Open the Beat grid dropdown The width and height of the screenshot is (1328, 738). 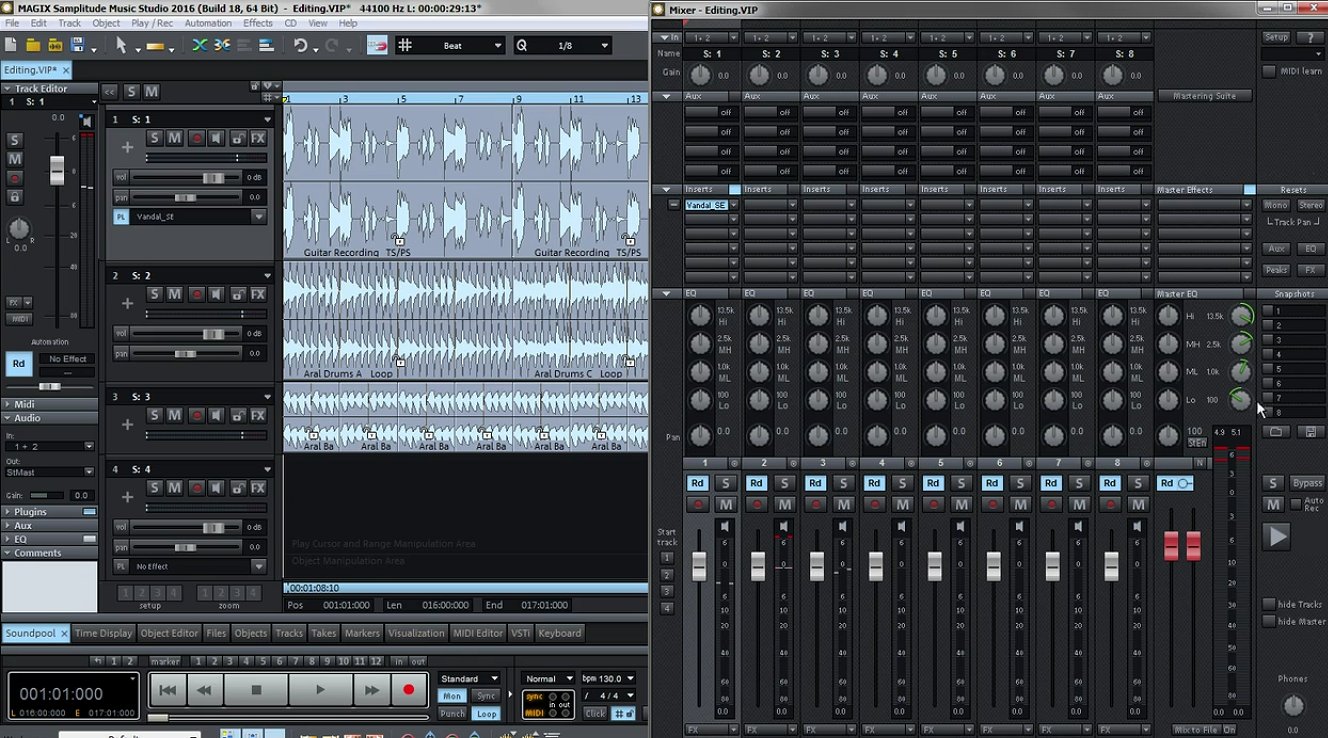tap(498, 45)
